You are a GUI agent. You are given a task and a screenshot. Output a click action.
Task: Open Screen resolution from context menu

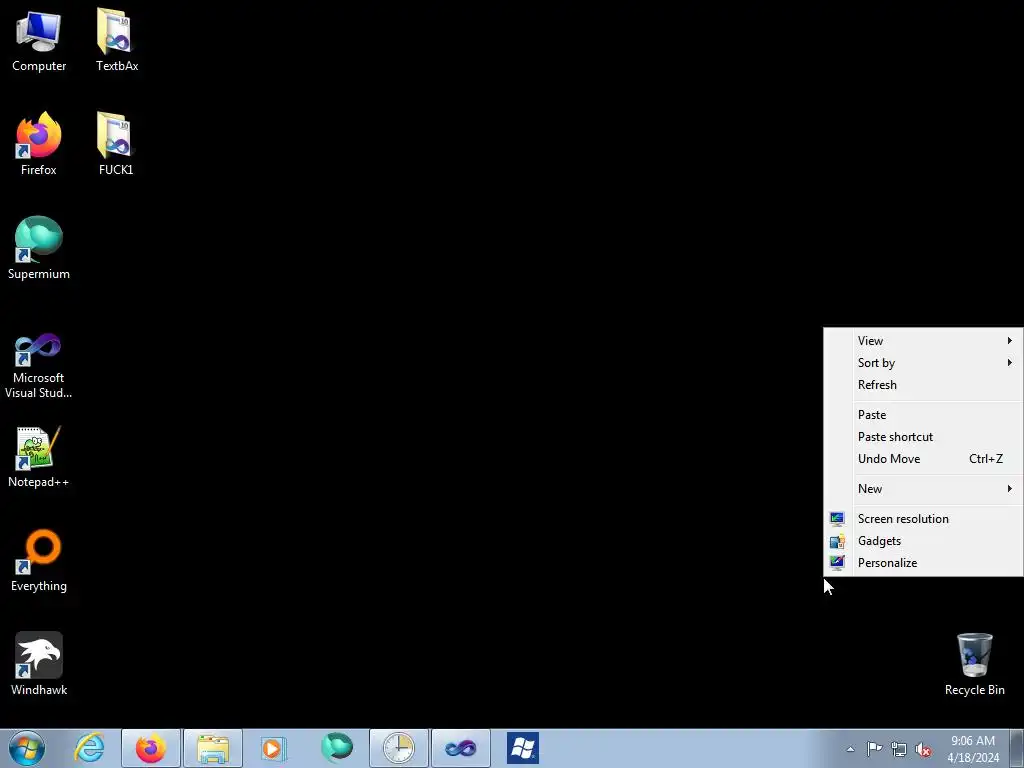tap(923, 519)
